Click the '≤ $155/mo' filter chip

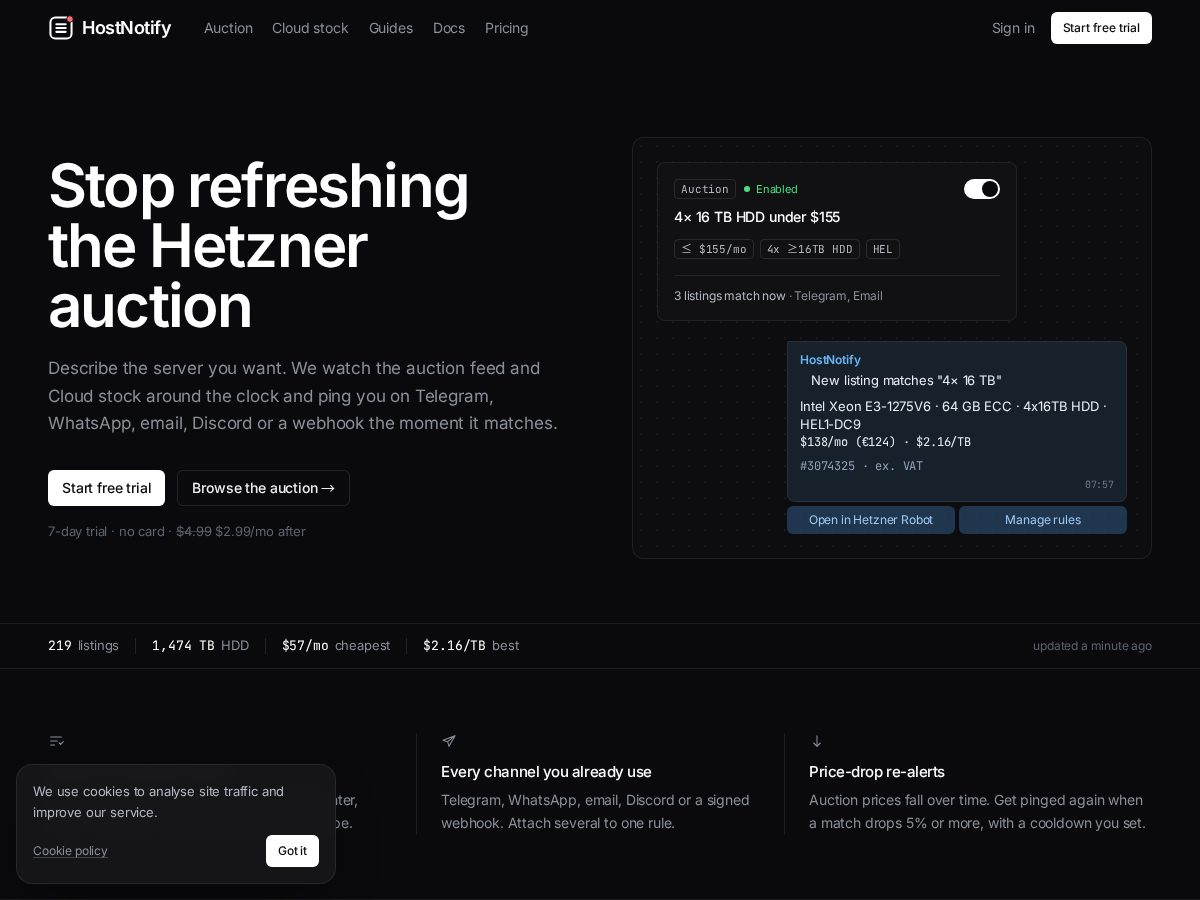(x=714, y=249)
